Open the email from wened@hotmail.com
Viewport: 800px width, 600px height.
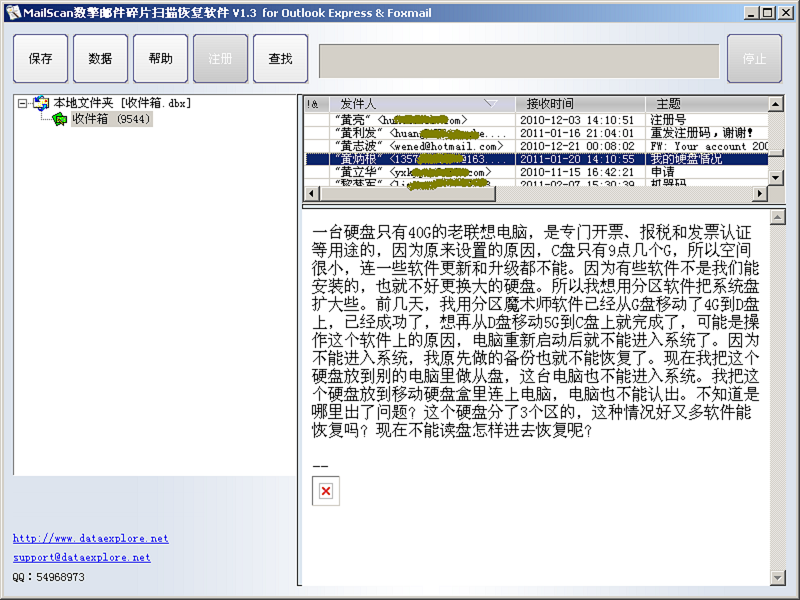tap(420, 146)
